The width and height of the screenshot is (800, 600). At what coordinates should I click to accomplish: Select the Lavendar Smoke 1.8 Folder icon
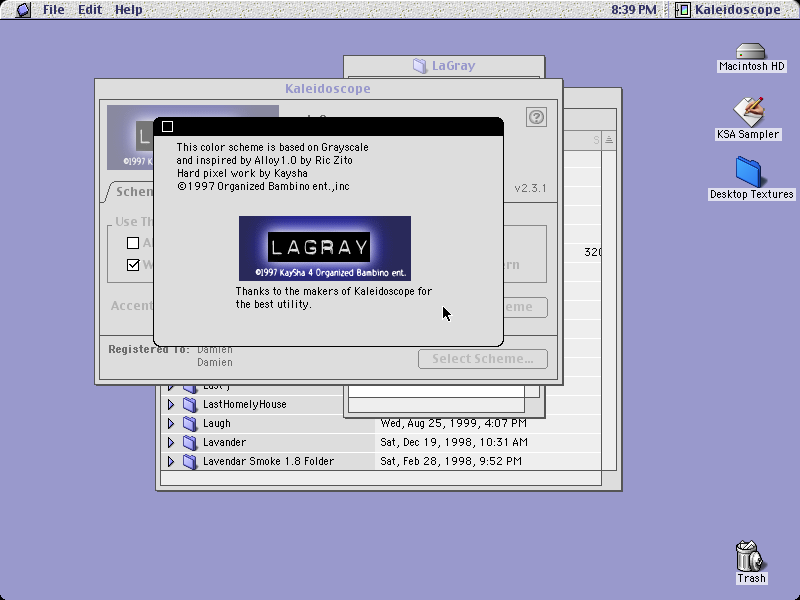(190, 461)
